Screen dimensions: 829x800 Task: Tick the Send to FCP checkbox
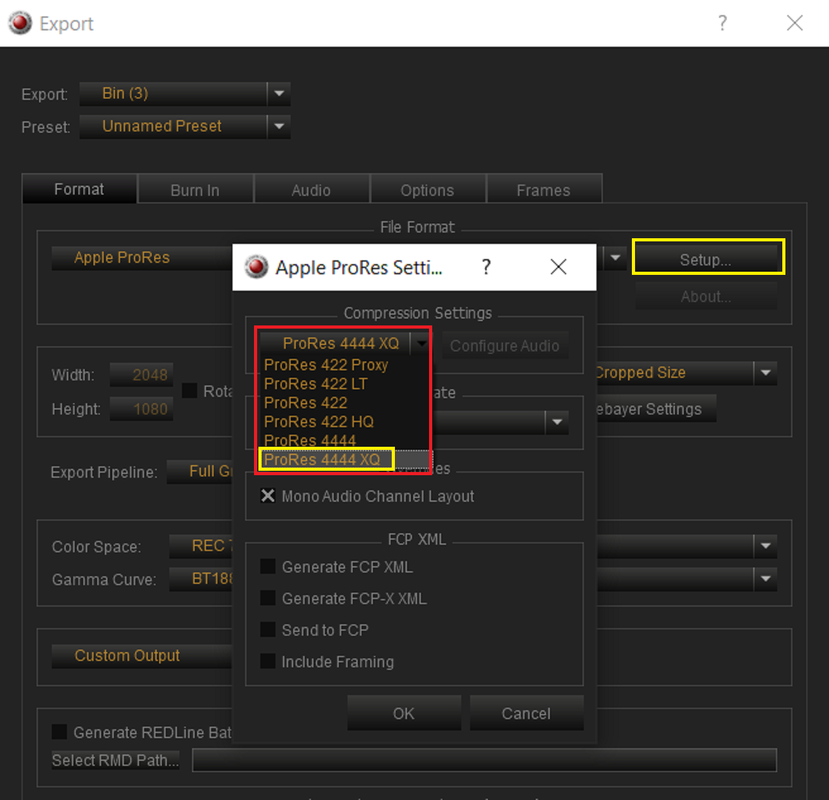268,630
